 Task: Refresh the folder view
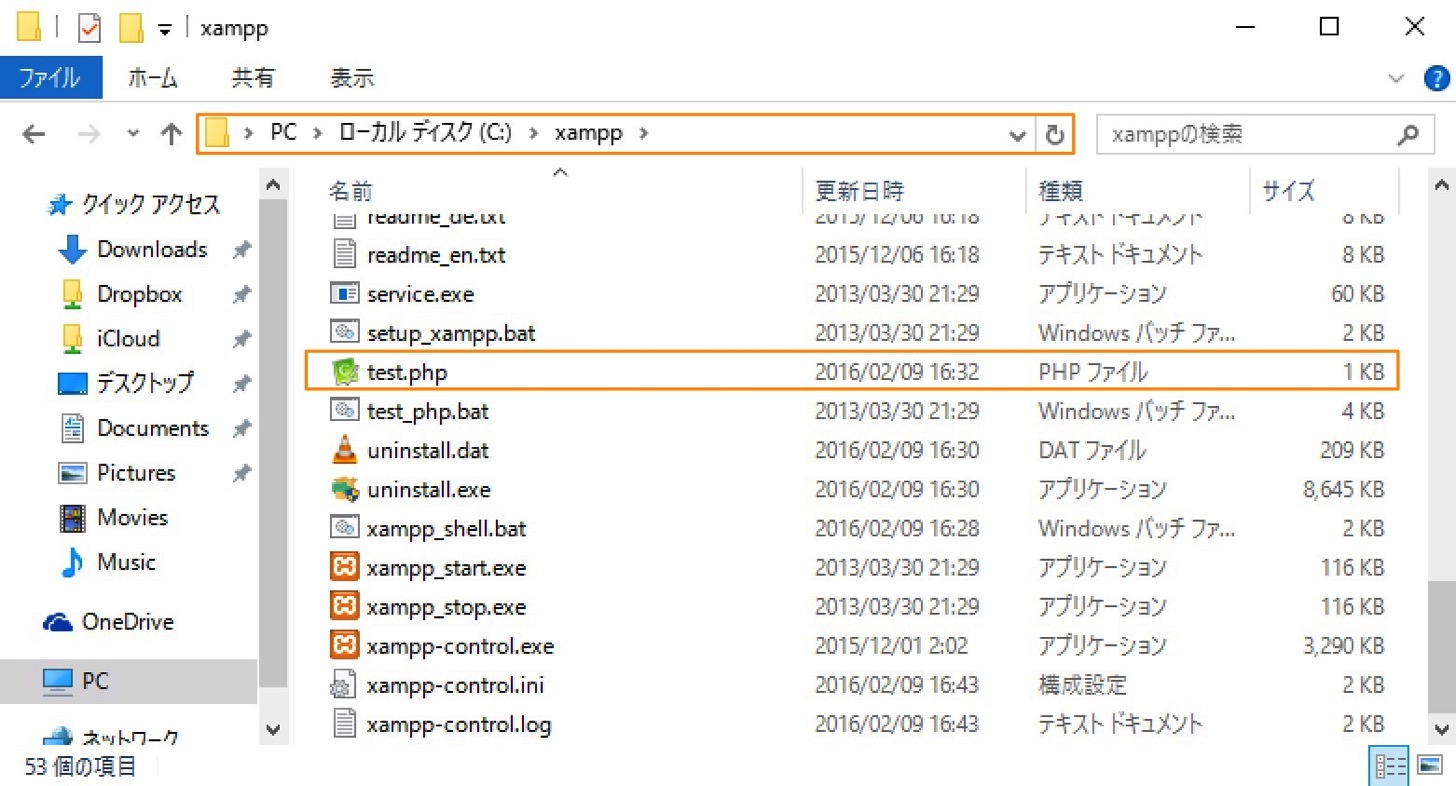click(x=1054, y=135)
